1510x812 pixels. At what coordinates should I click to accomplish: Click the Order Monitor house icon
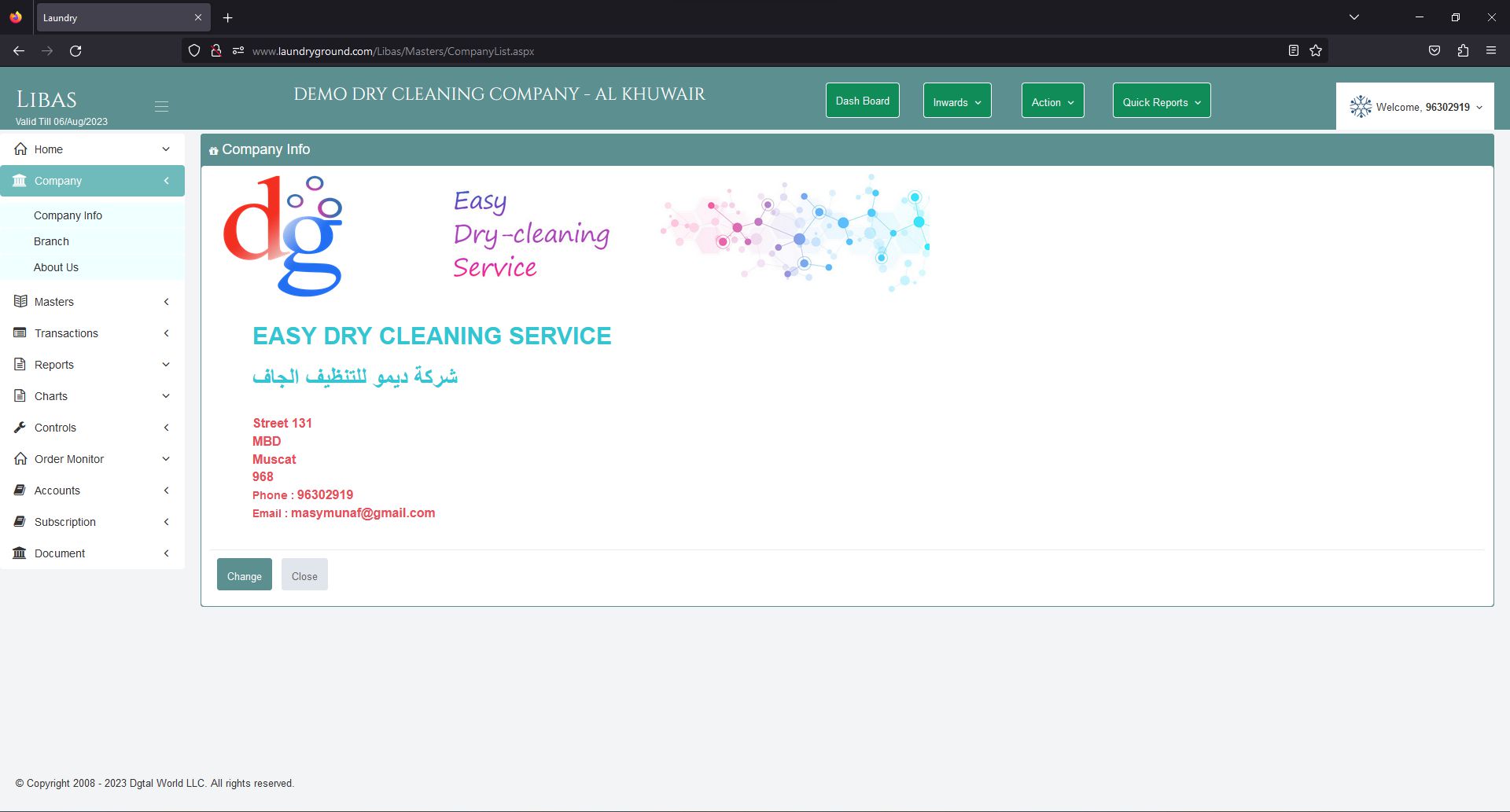pos(20,458)
